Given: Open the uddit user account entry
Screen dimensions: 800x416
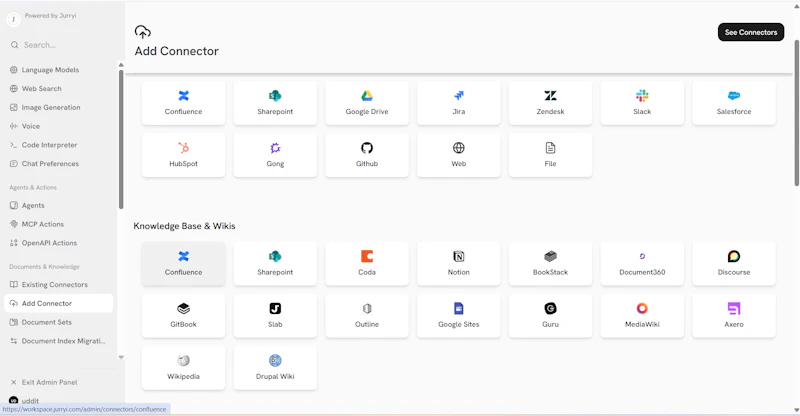Looking at the screenshot, I should coord(59,401).
